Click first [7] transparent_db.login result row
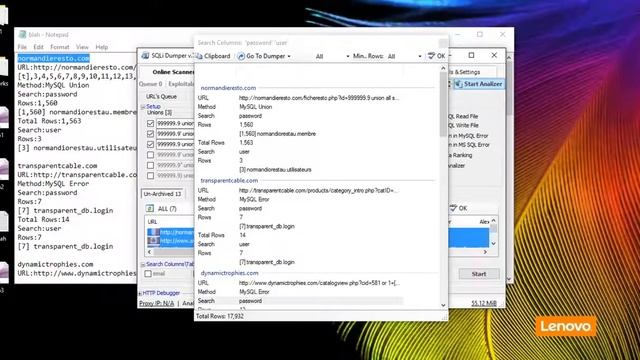Viewport: 640px width, 360px height. (x=267, y=227)
